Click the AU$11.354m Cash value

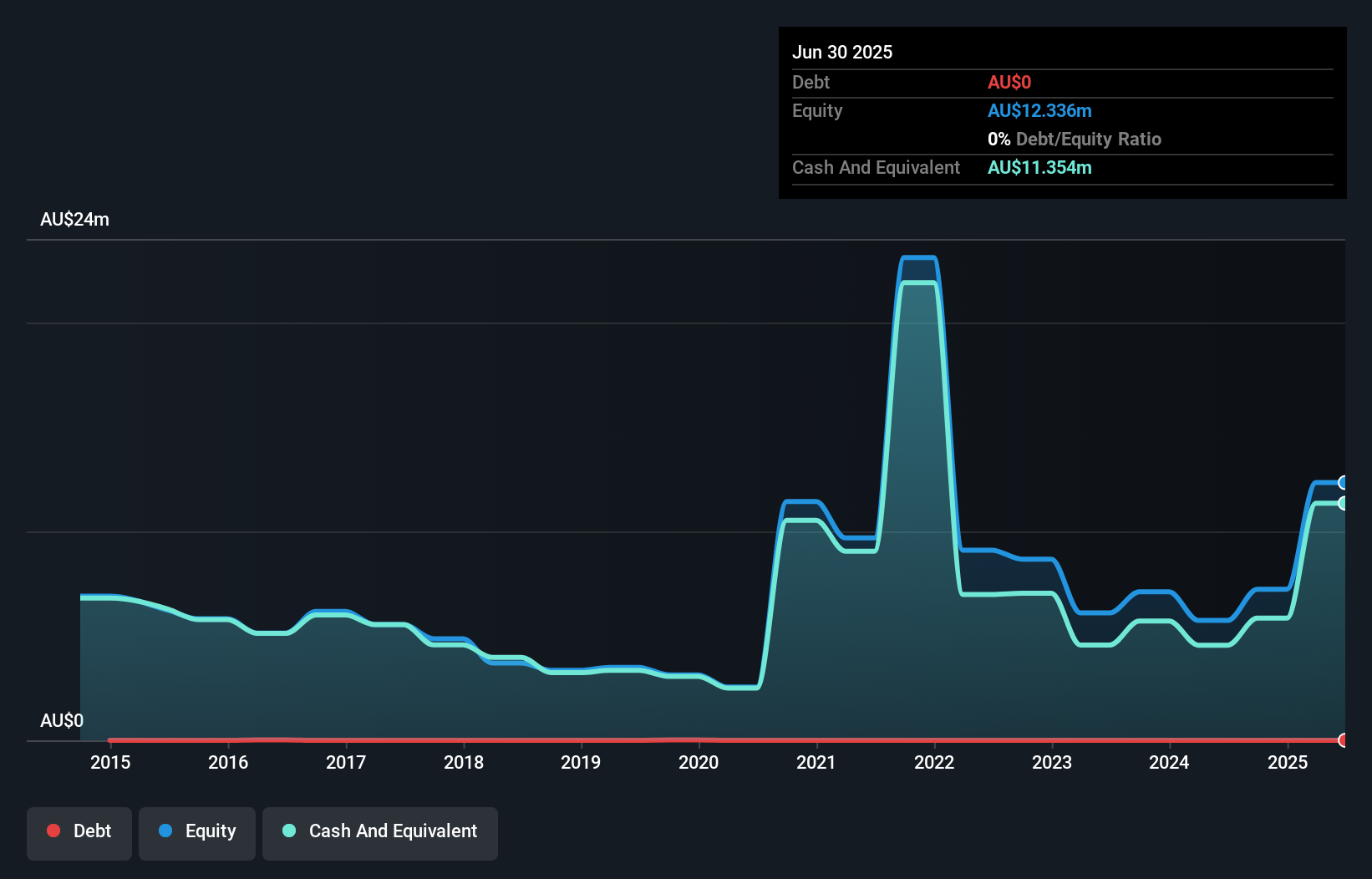1040,167
